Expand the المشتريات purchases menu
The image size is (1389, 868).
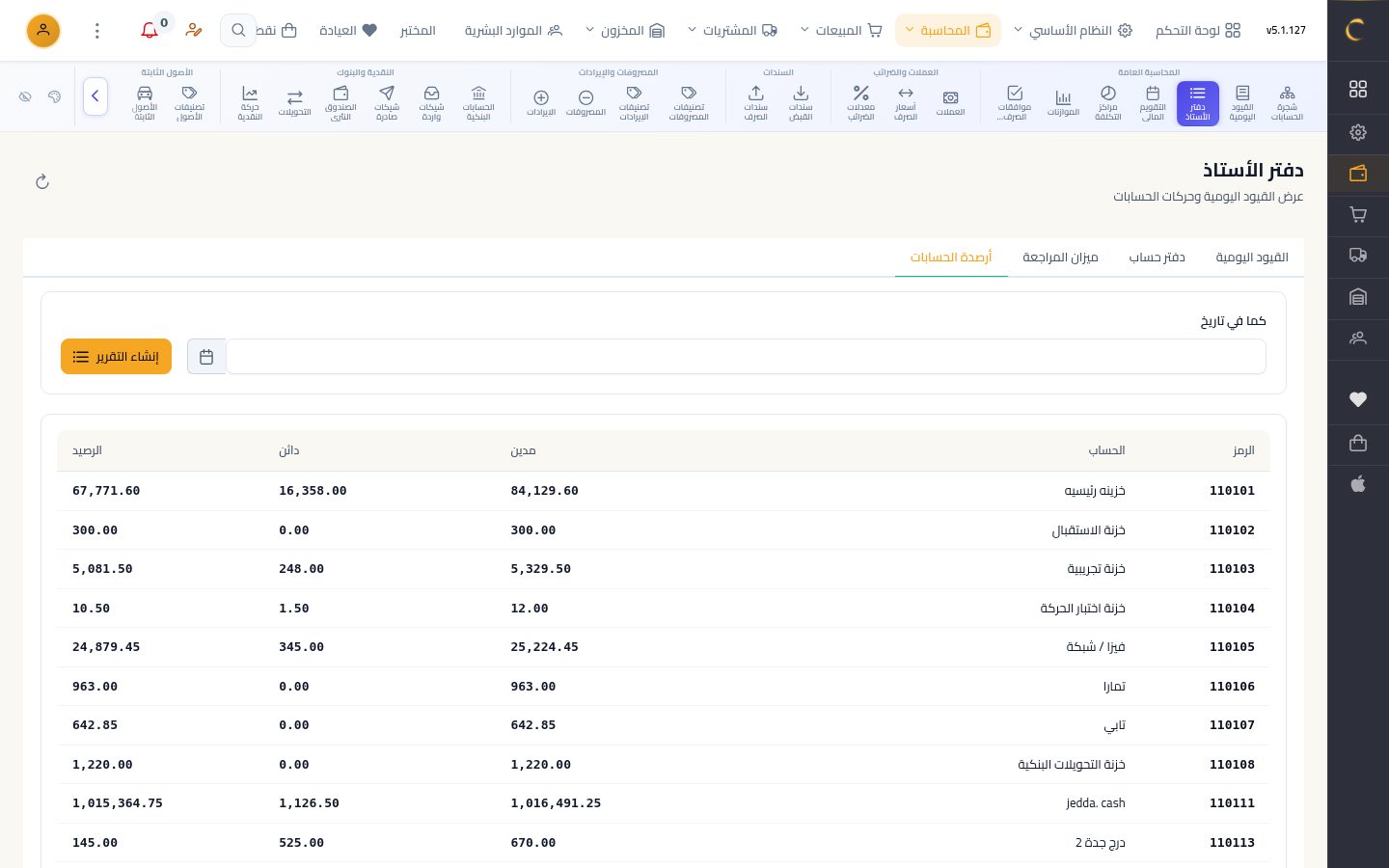732,31
